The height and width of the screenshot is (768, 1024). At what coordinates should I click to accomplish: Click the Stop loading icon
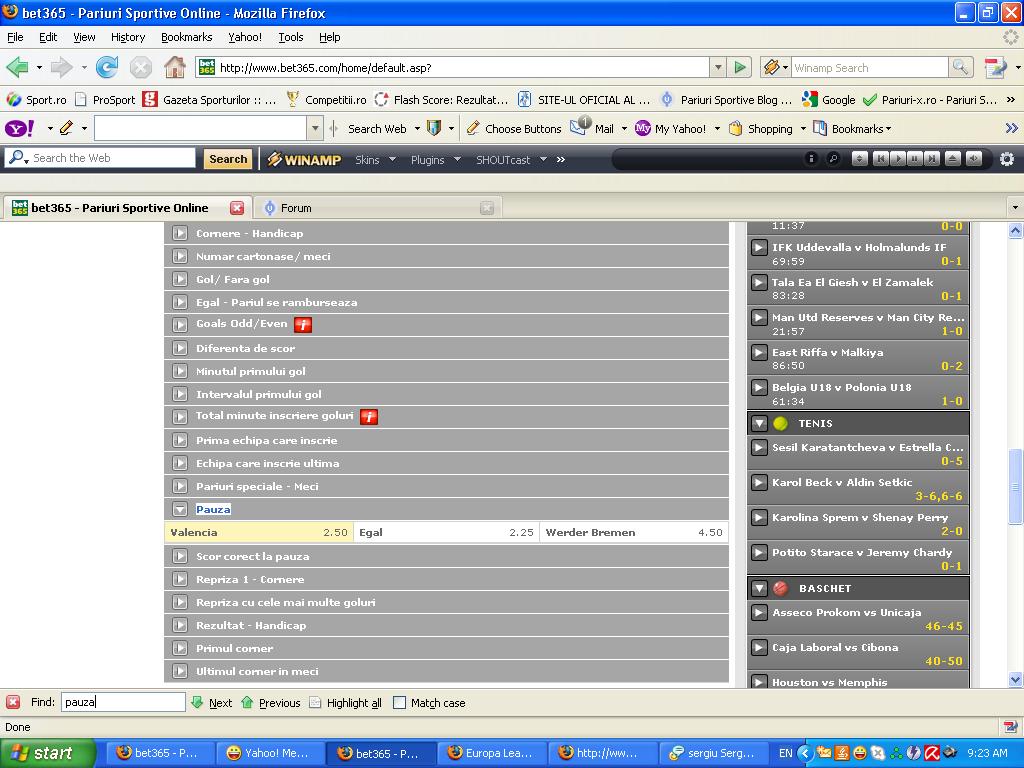(x=140, y=67)
